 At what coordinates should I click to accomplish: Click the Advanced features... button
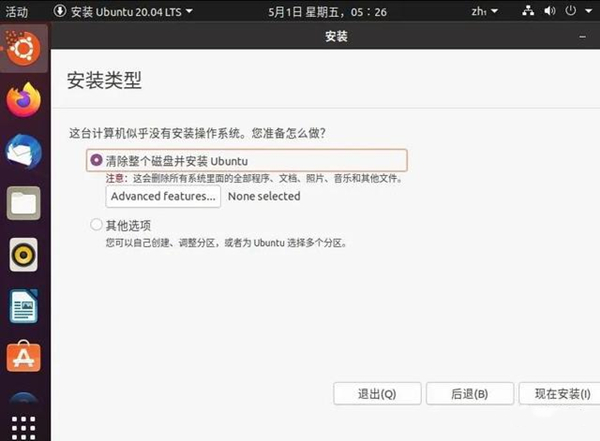coord(163,196)
